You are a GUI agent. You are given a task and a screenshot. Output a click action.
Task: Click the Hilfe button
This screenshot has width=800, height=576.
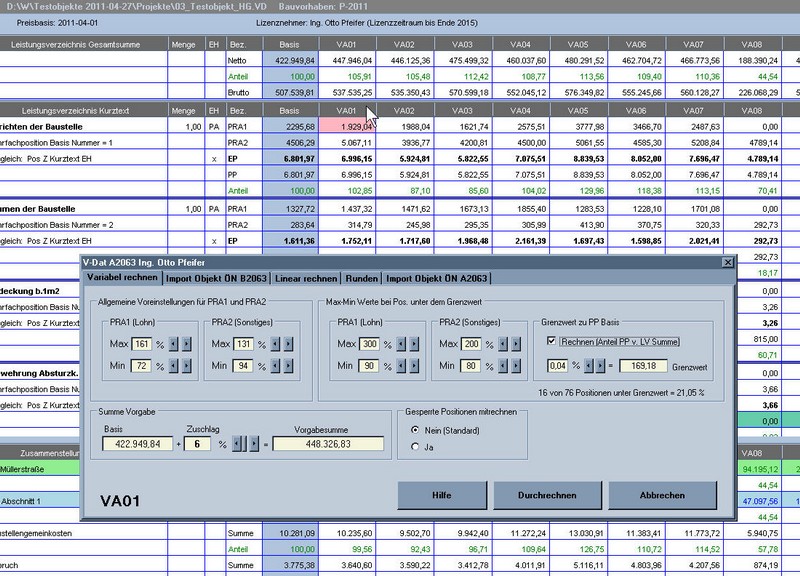pos(441,495)
